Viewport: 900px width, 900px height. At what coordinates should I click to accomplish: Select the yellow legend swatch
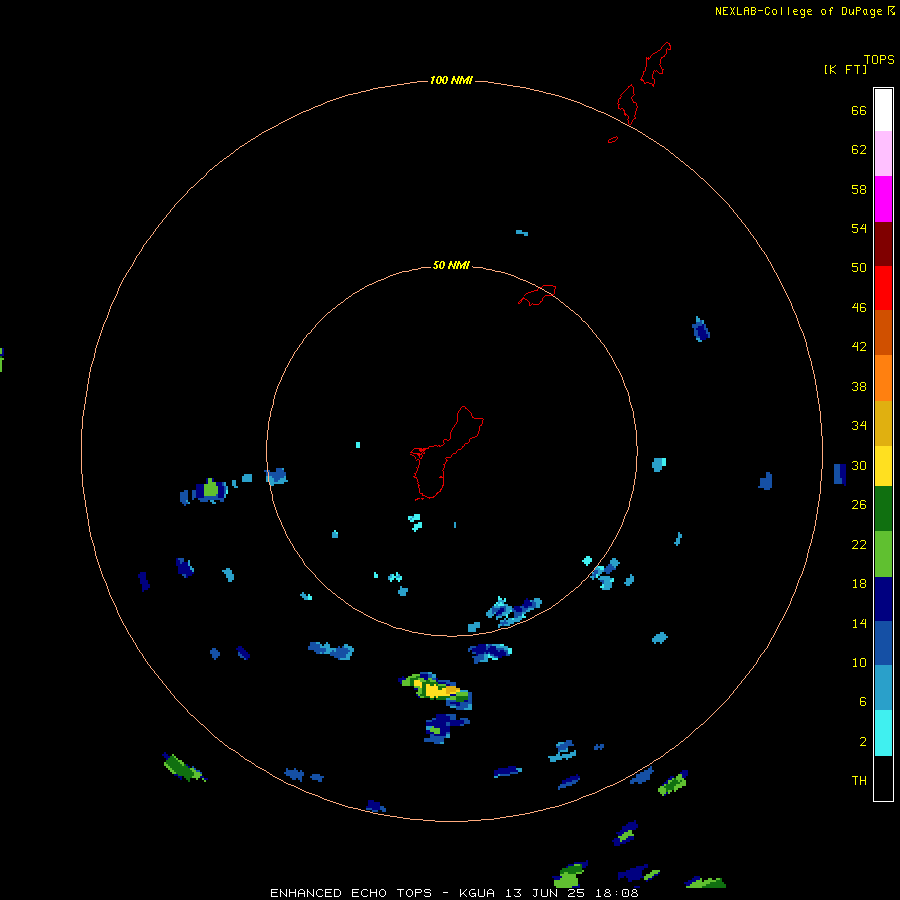pos(883,466)
